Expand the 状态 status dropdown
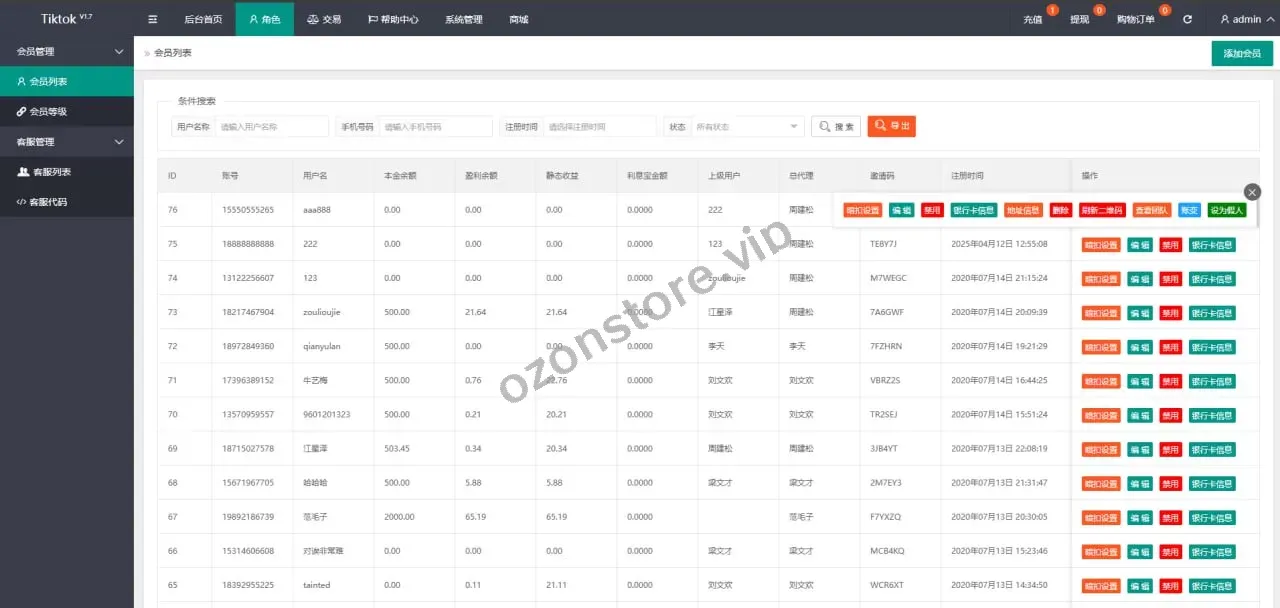This screenshot has width=1280, height=608. click(x=748, y=127)
